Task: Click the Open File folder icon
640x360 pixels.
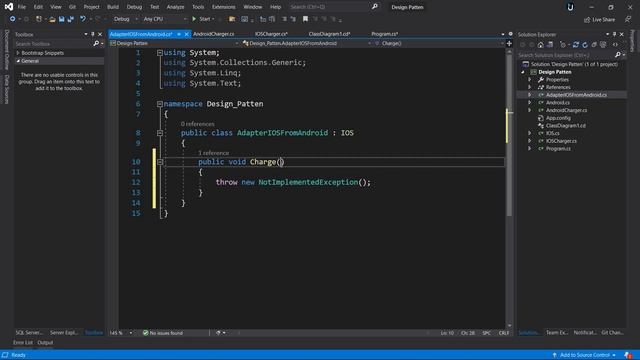Action: (x=52, y=19)
